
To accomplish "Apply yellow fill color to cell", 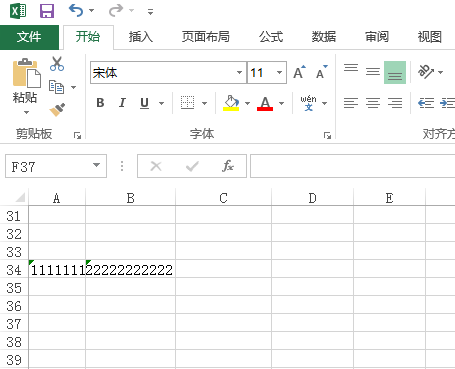I will point(231,103).
